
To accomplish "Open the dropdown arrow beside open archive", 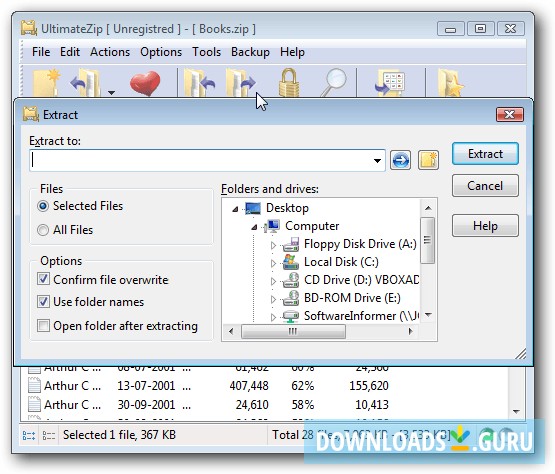I will 111,93.
